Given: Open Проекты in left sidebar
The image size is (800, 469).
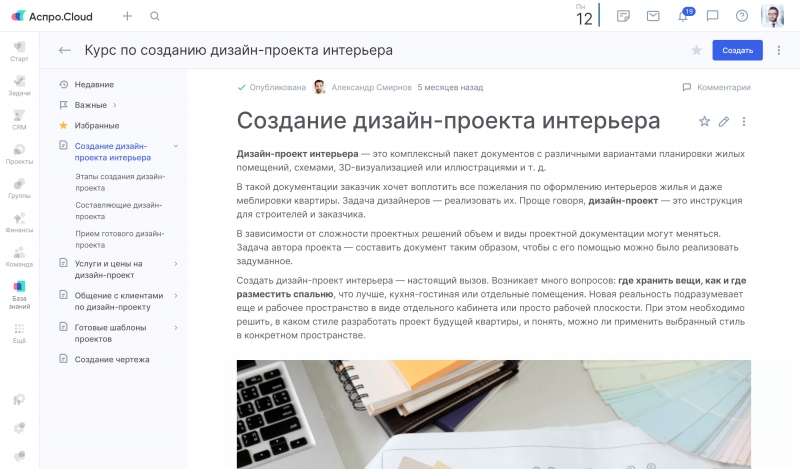Looking at the screenshot, I should tap(19, 154).
